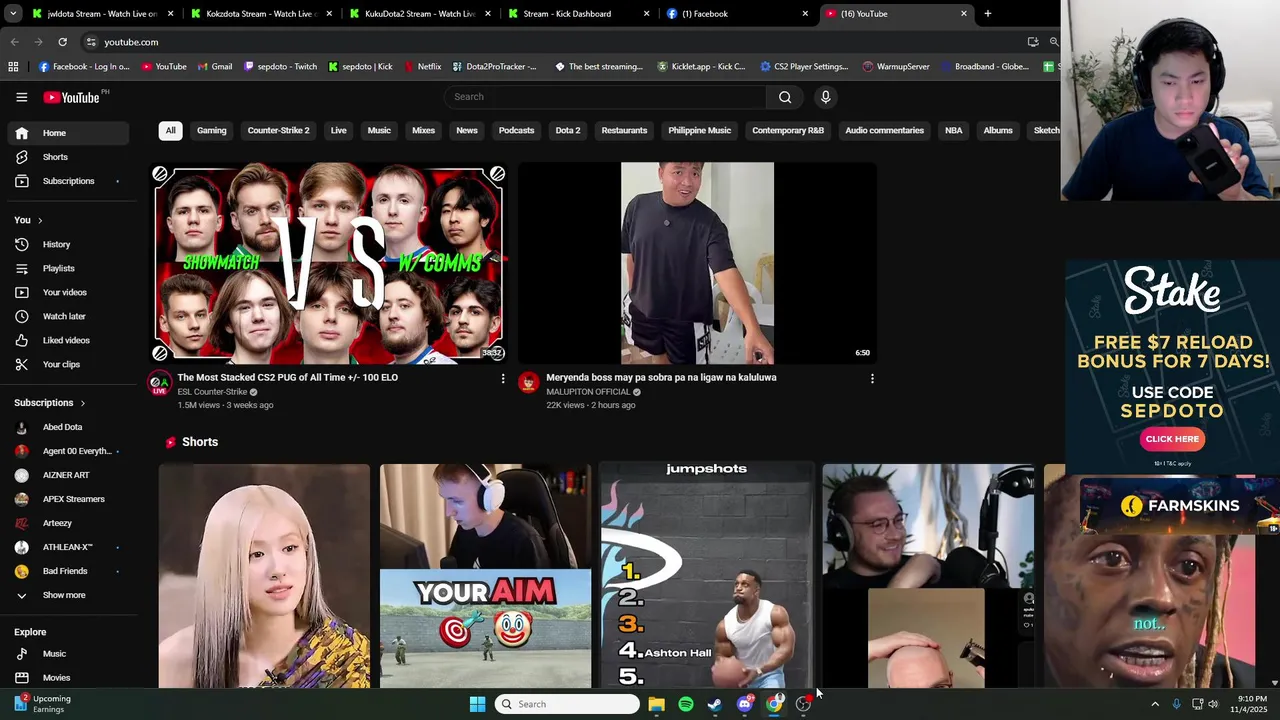The image size is (1280, 720).
Task: Open Playlists in the sidebar
Action: (68, 268)
